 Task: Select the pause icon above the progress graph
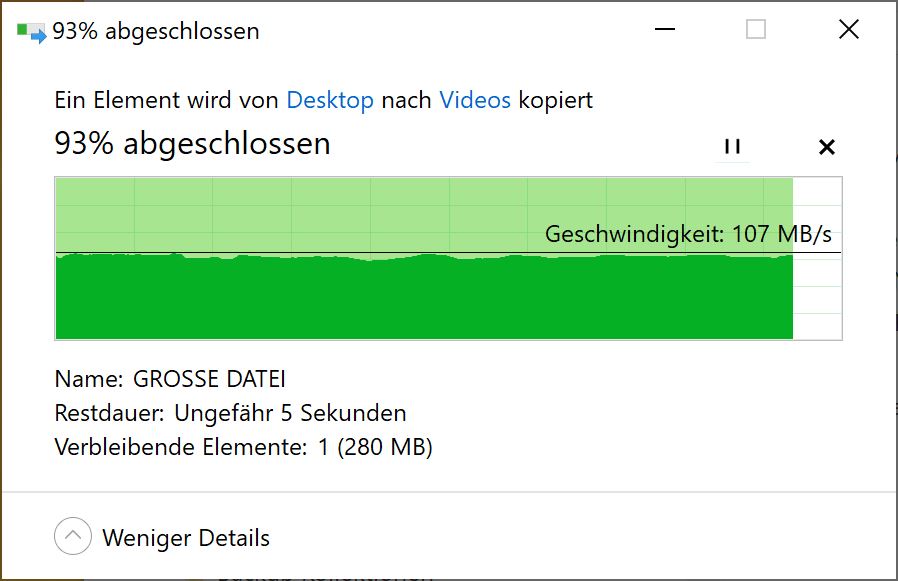(x=732, y=146)
